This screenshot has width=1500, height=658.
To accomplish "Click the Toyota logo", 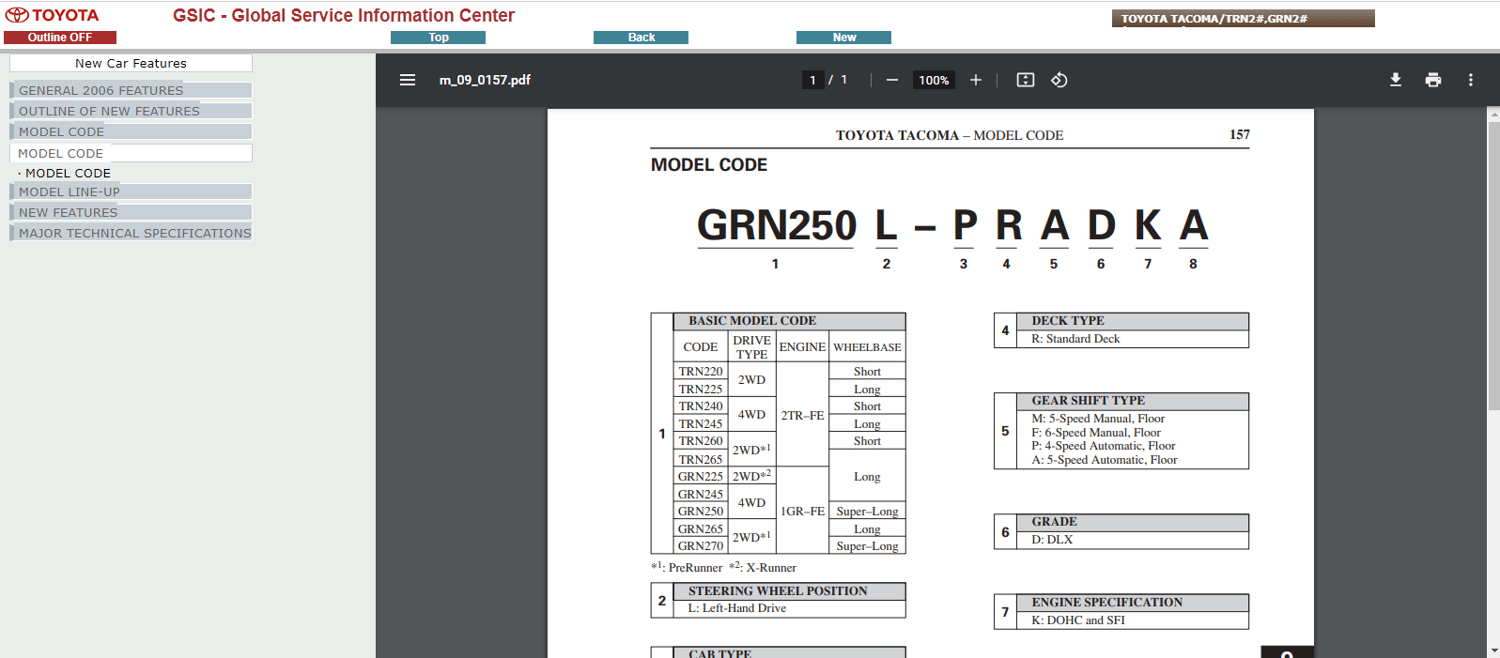I will [x=53, y=15].
